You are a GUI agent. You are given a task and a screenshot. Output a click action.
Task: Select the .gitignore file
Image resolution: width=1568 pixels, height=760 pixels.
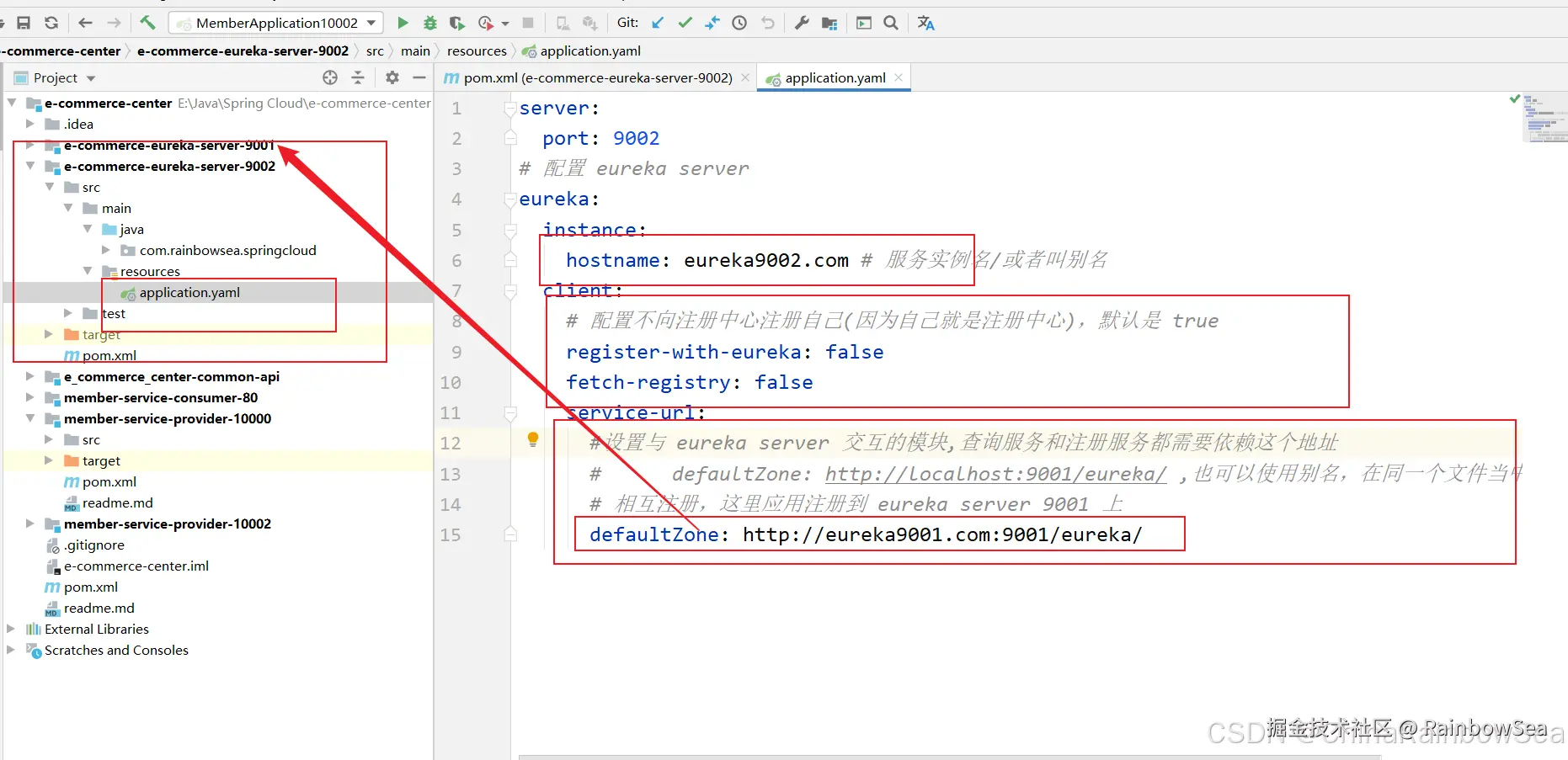94,545
